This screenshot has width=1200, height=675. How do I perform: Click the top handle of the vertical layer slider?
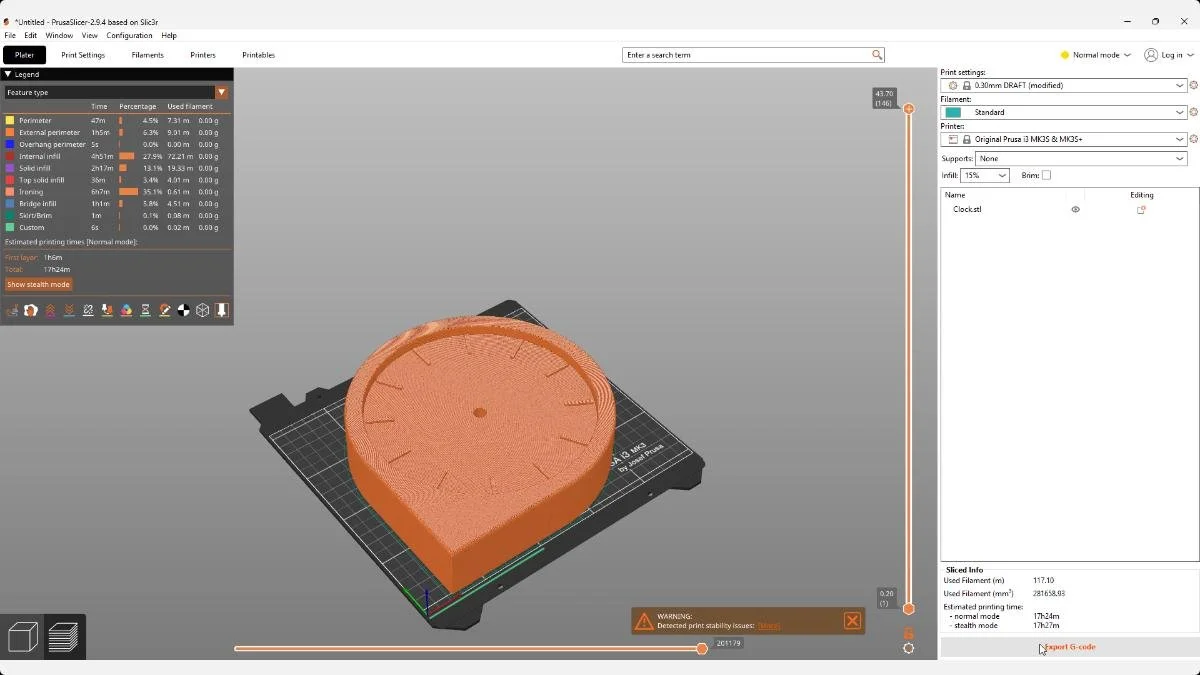tap(908, 108)
